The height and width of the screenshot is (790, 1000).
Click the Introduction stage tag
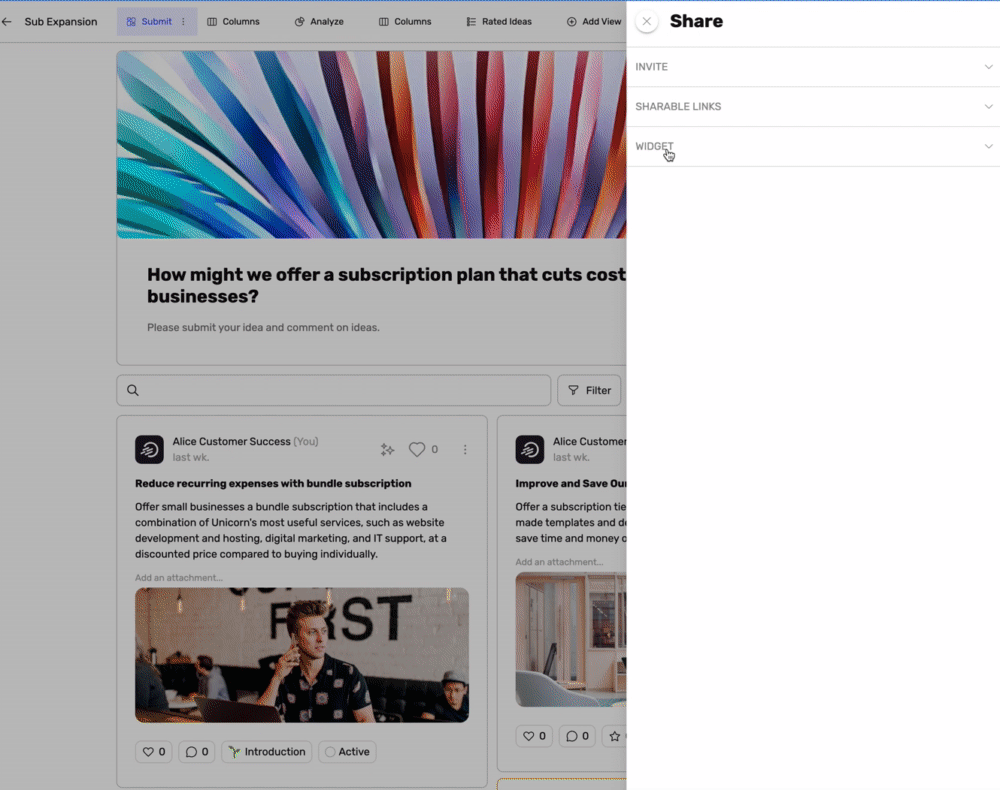[267, 752]
